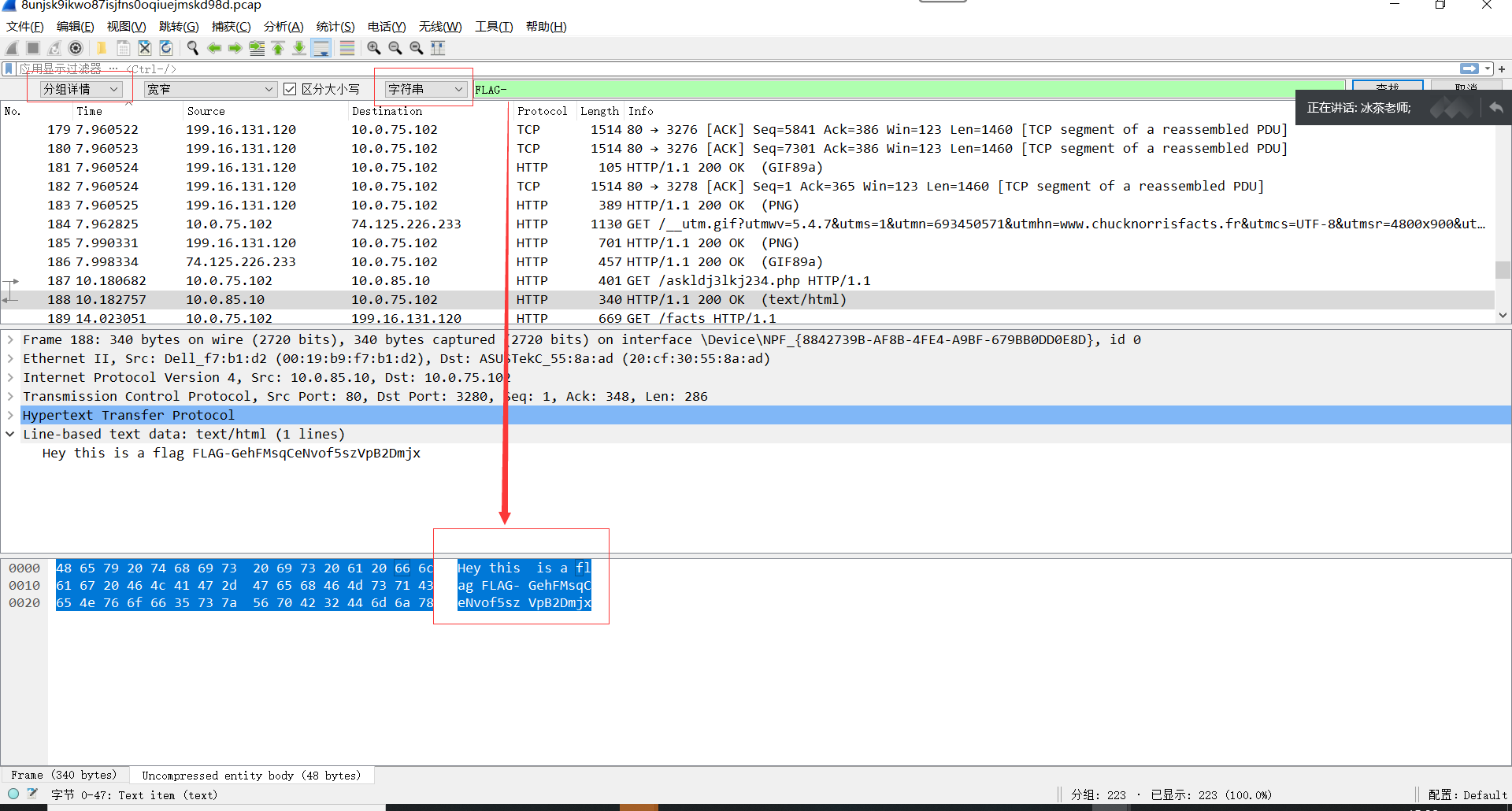Switch to Frame (340 bytes) tab
Viewport: 1512px width, 811px height.
point(65,776)
